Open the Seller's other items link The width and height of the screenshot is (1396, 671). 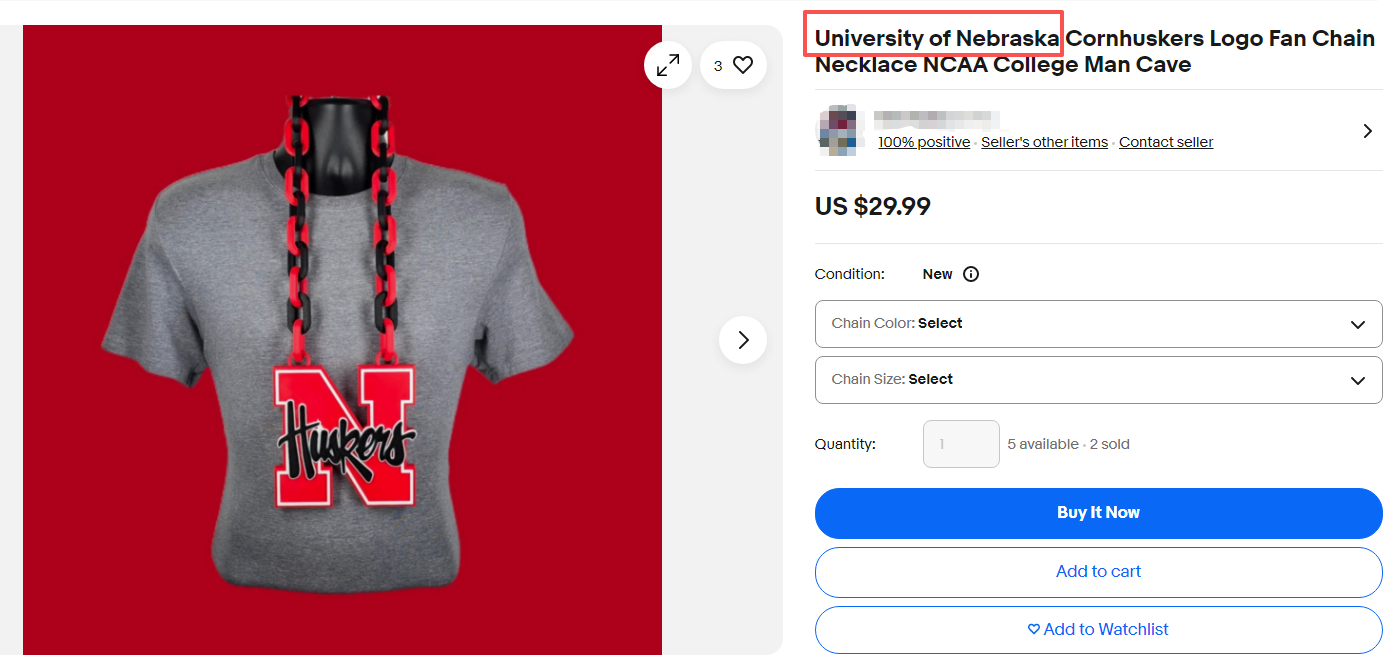1044,142
